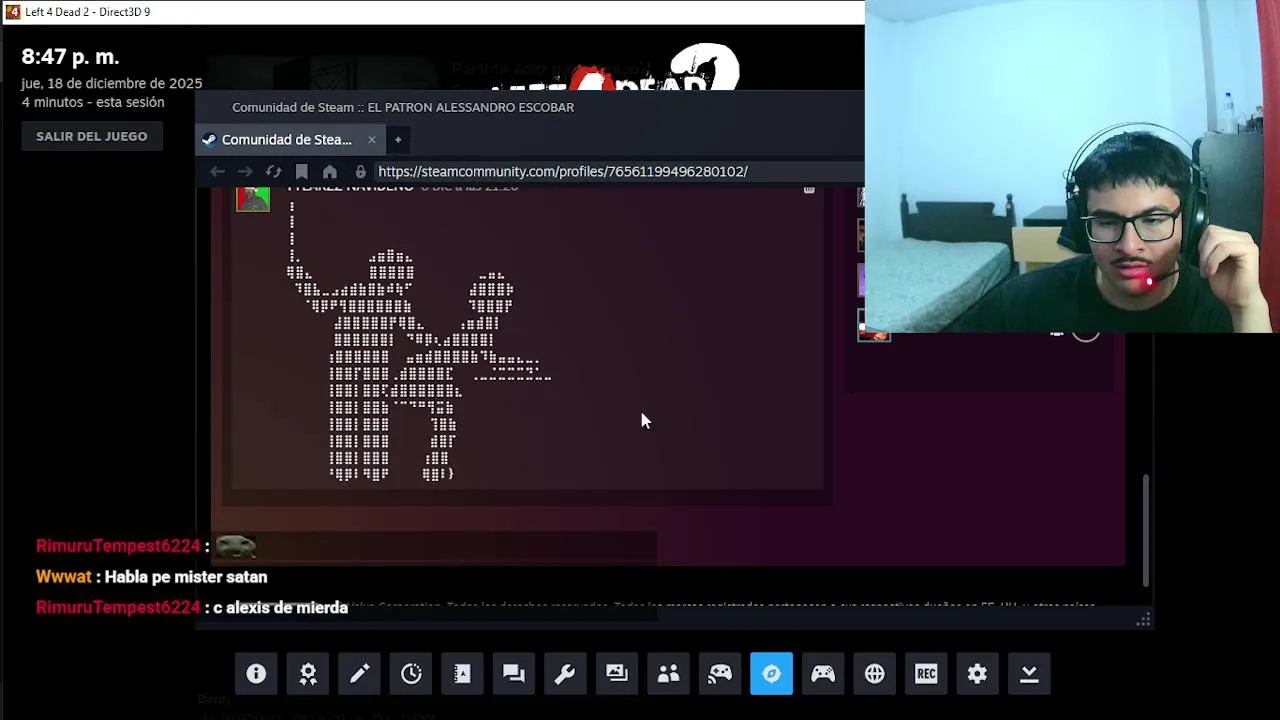Open the overlay settings gear icon

pos(977,674)
